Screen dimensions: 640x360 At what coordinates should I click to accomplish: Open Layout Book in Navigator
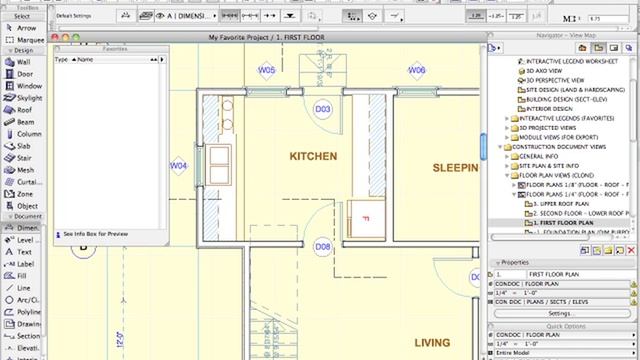coord(614,48)
